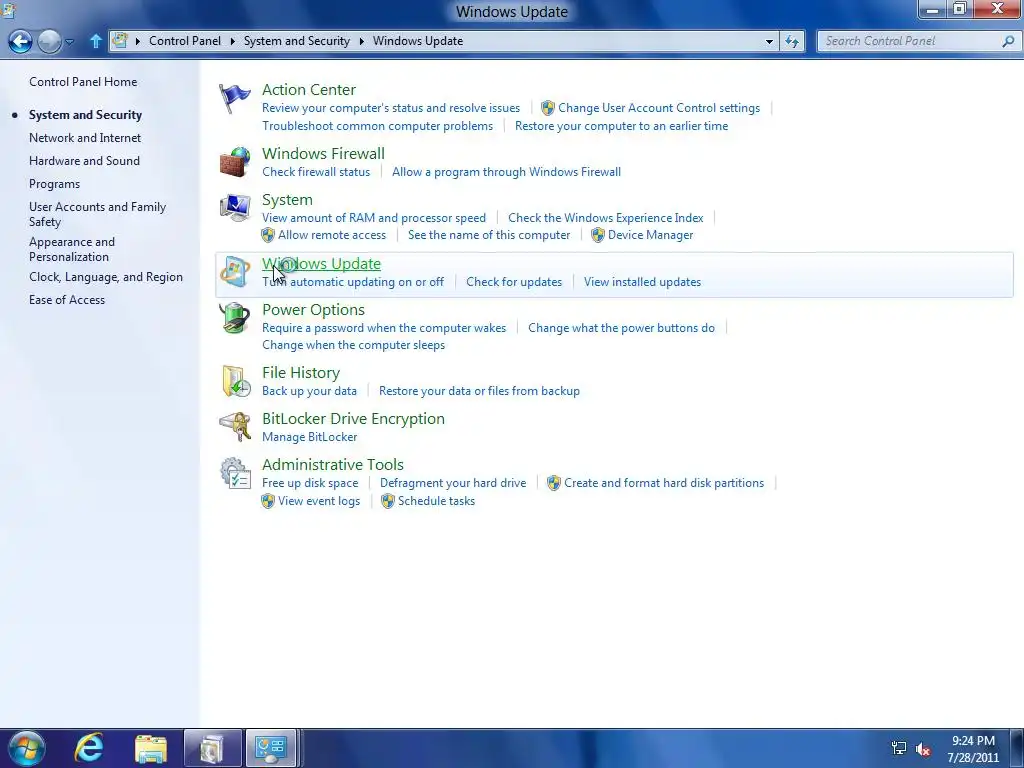The image size is (1024, 768).
Task: Click the muted speaker tray icon
Action: (x=923, y=748)
